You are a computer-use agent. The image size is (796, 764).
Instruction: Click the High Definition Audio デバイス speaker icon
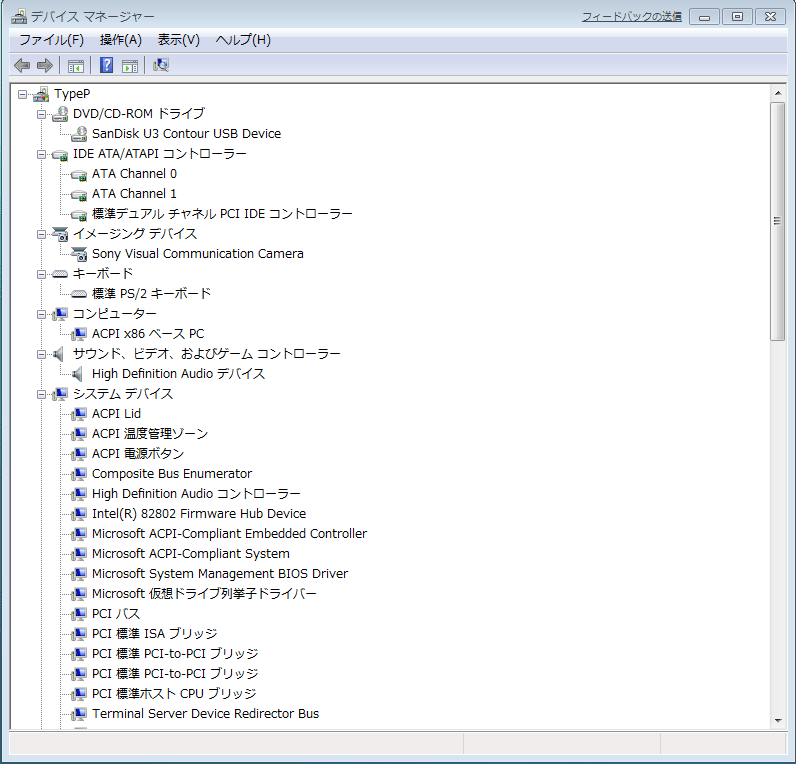pyautogui.click(x=77, y=374)
